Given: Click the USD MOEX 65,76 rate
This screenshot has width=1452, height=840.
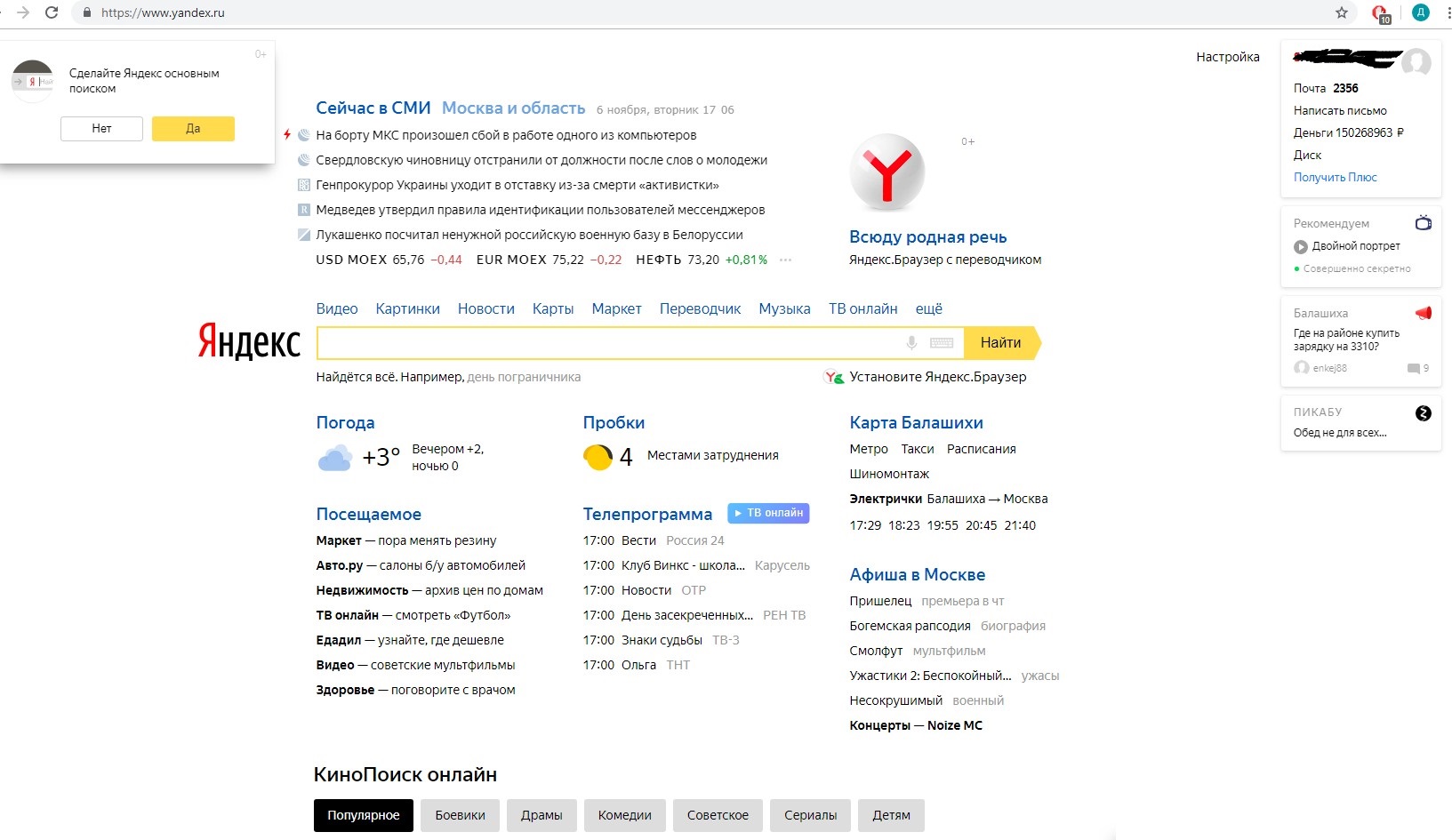Looking at the screenshot, I should point(389,260).
